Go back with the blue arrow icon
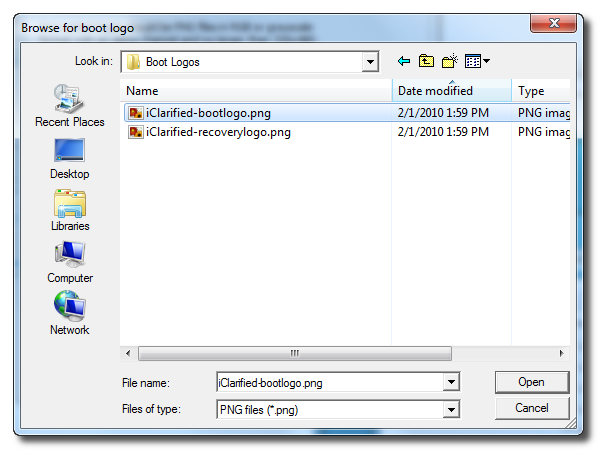This screenshot has width=598, height=450. tap(403, 61)
